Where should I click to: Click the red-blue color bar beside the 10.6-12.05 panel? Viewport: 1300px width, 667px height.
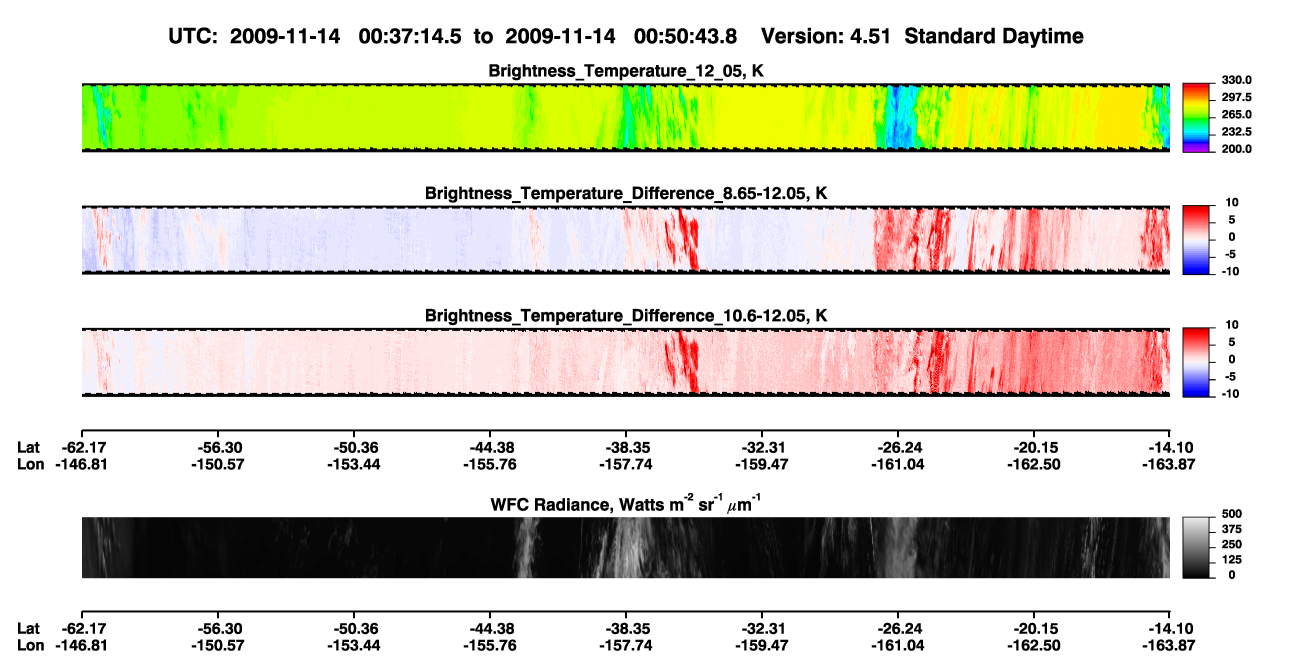pyautogui.click(x=1196, y=360)
